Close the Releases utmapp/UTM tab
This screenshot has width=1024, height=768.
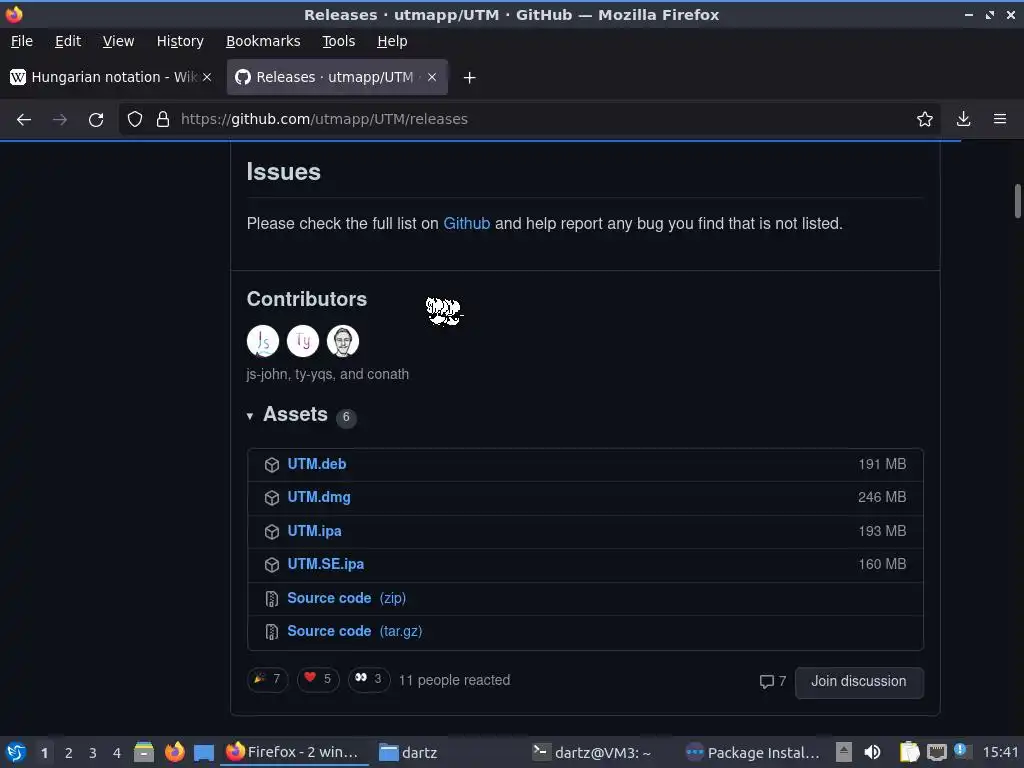(432, 77)
